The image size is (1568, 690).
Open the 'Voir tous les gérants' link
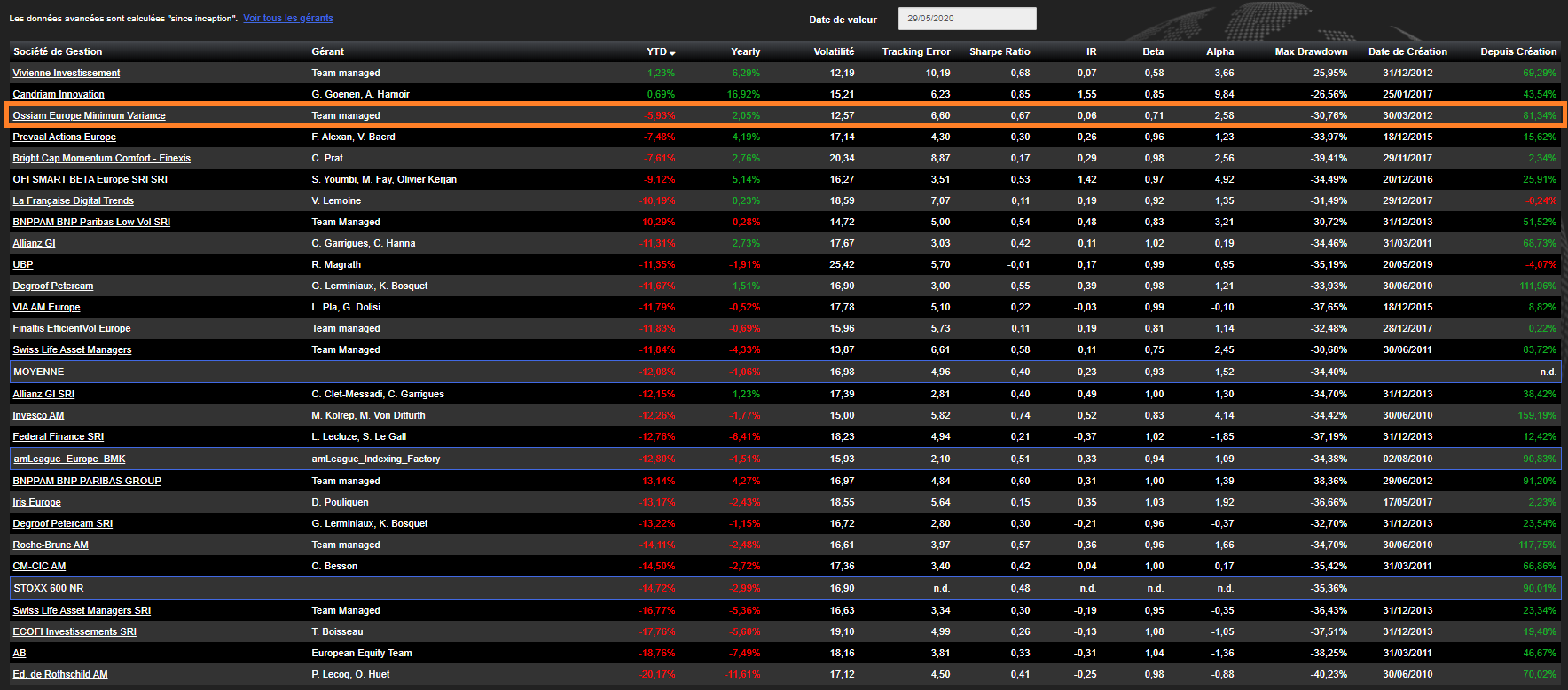click(x=288, y=18)
